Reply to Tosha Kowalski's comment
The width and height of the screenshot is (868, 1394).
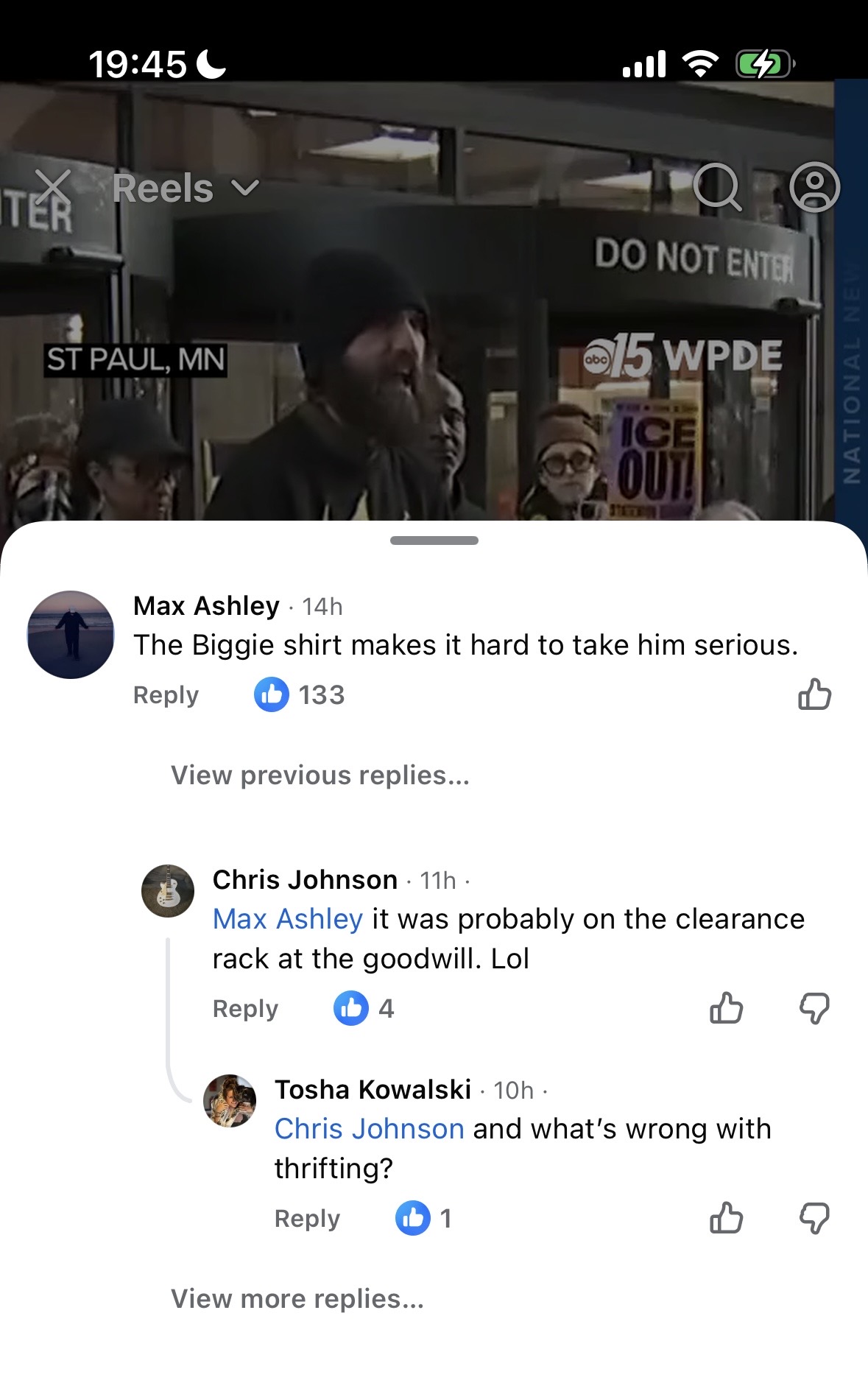(x=307, y=1219)
